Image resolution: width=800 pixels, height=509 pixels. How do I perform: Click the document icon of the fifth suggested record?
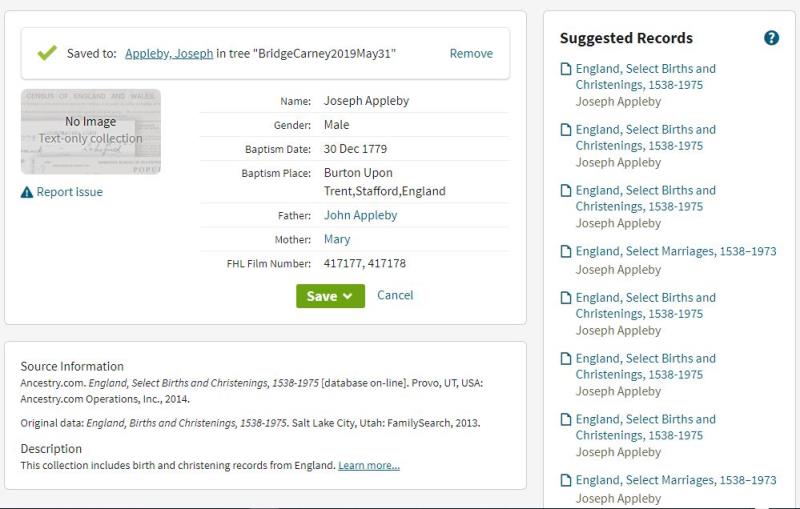[565, 298]
